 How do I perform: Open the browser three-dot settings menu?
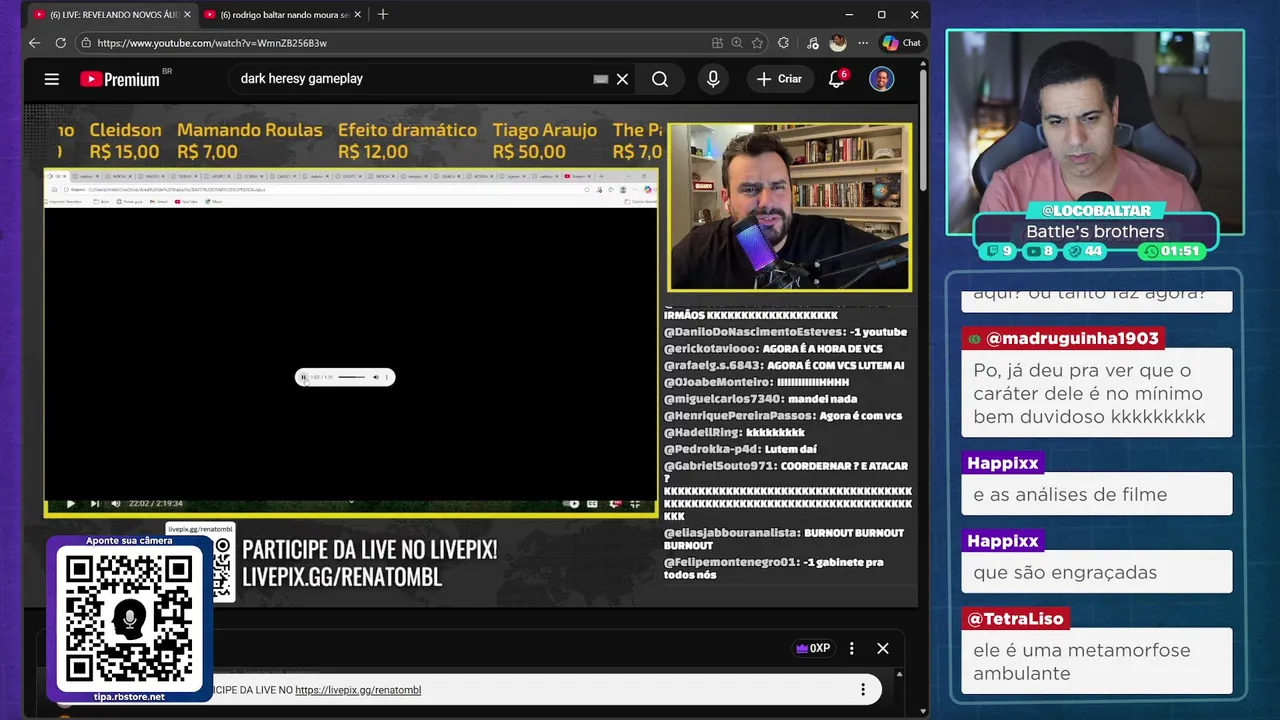click(x=863, y=43)
